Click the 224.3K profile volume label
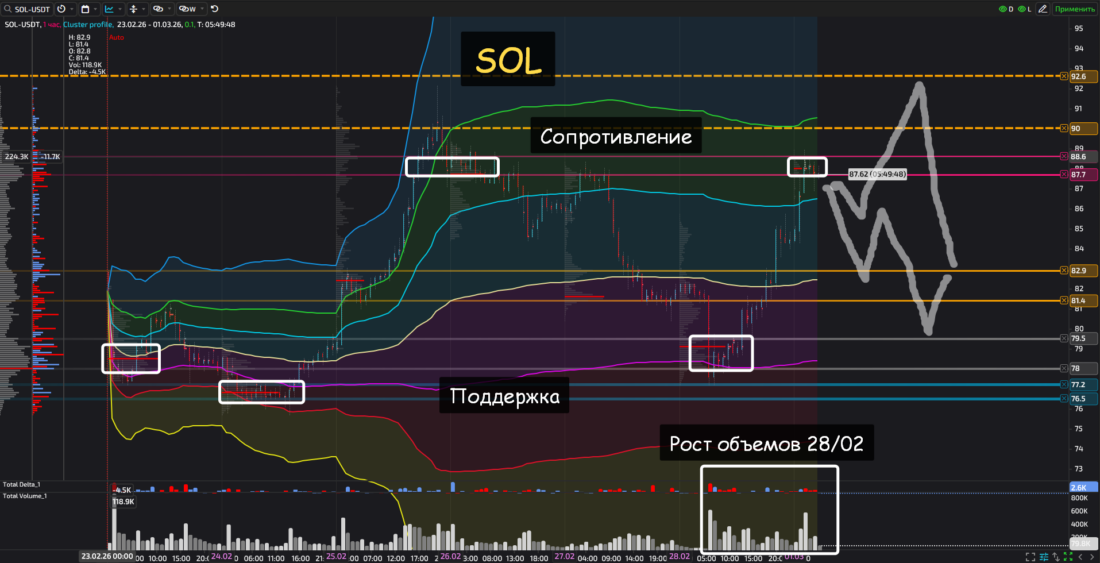1100x563 pixels. click(x=18, y=156)
